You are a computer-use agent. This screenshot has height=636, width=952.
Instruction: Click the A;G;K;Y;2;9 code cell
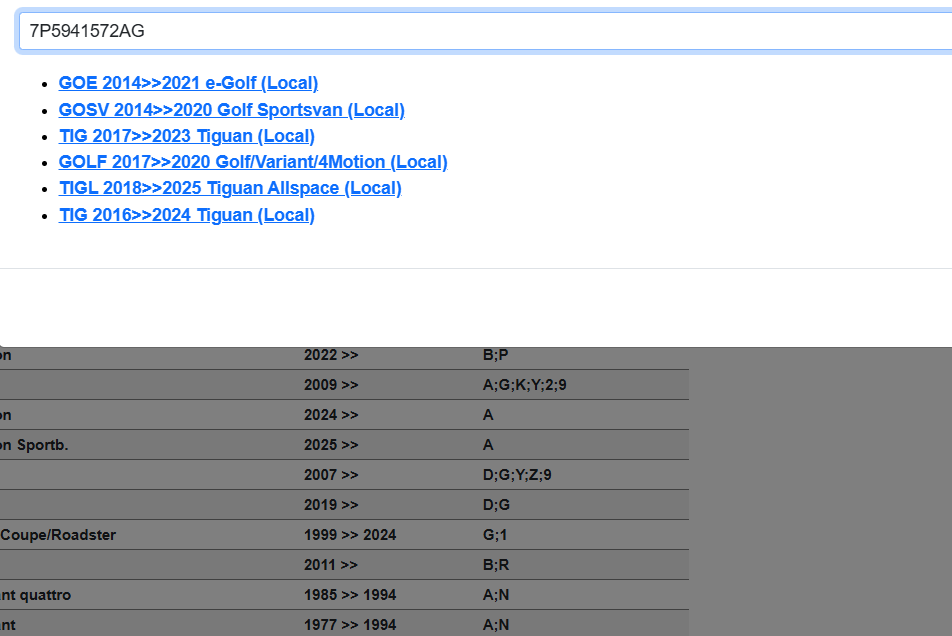[x=524, y=385]
